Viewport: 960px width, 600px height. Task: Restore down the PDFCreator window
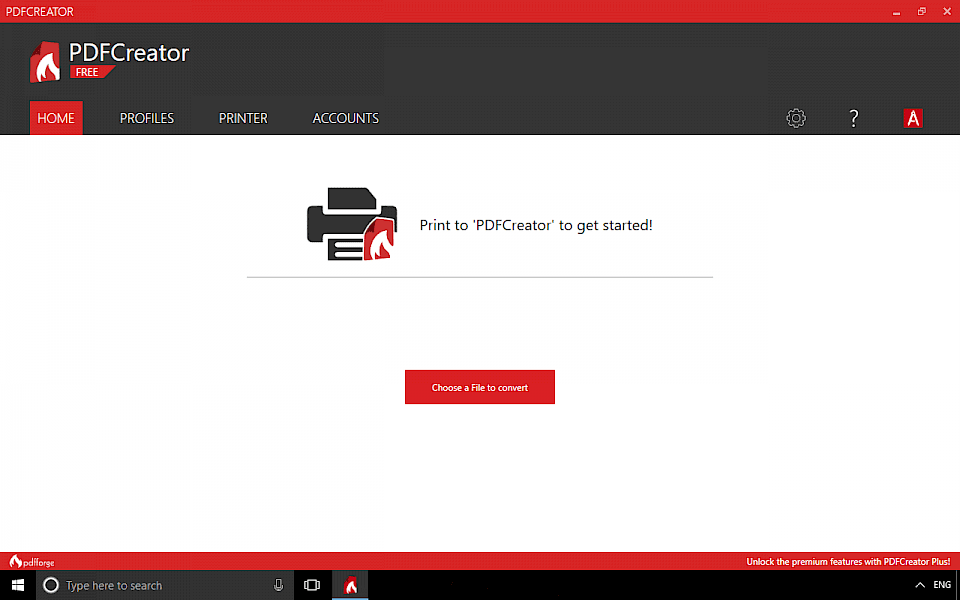click(921, 12)
